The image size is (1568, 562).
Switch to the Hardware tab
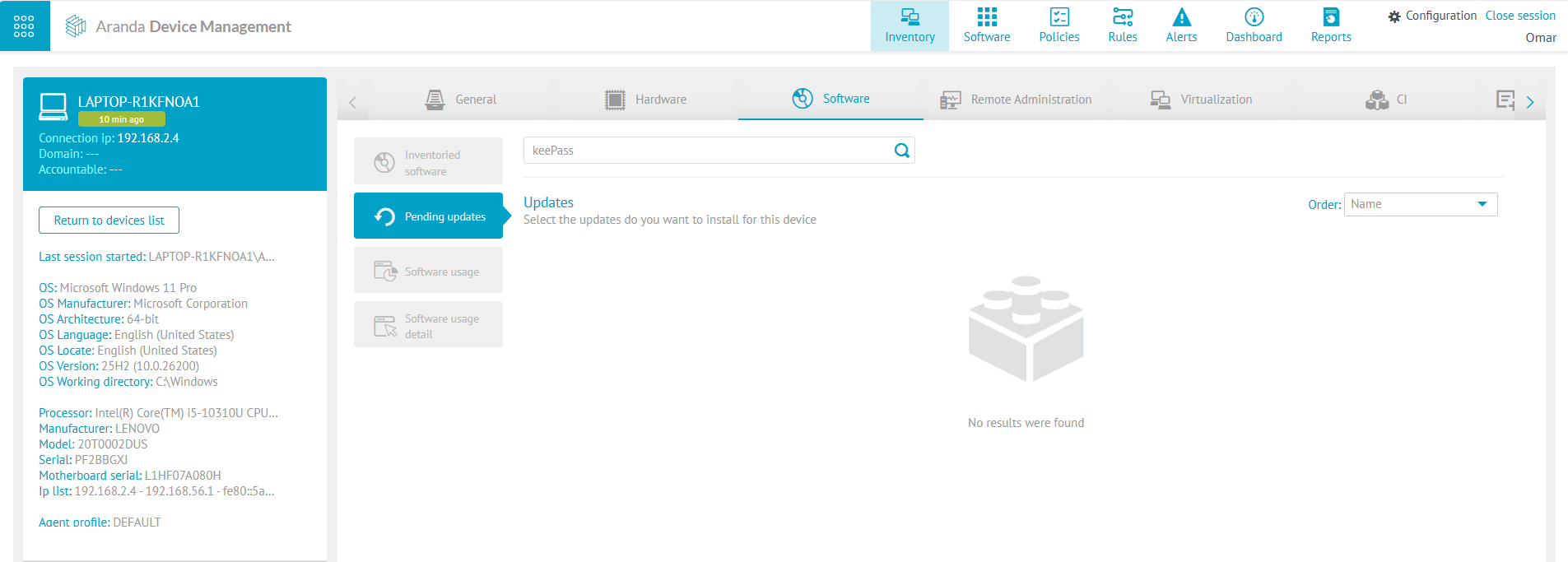pyautogui.click(x=645, y=100)
